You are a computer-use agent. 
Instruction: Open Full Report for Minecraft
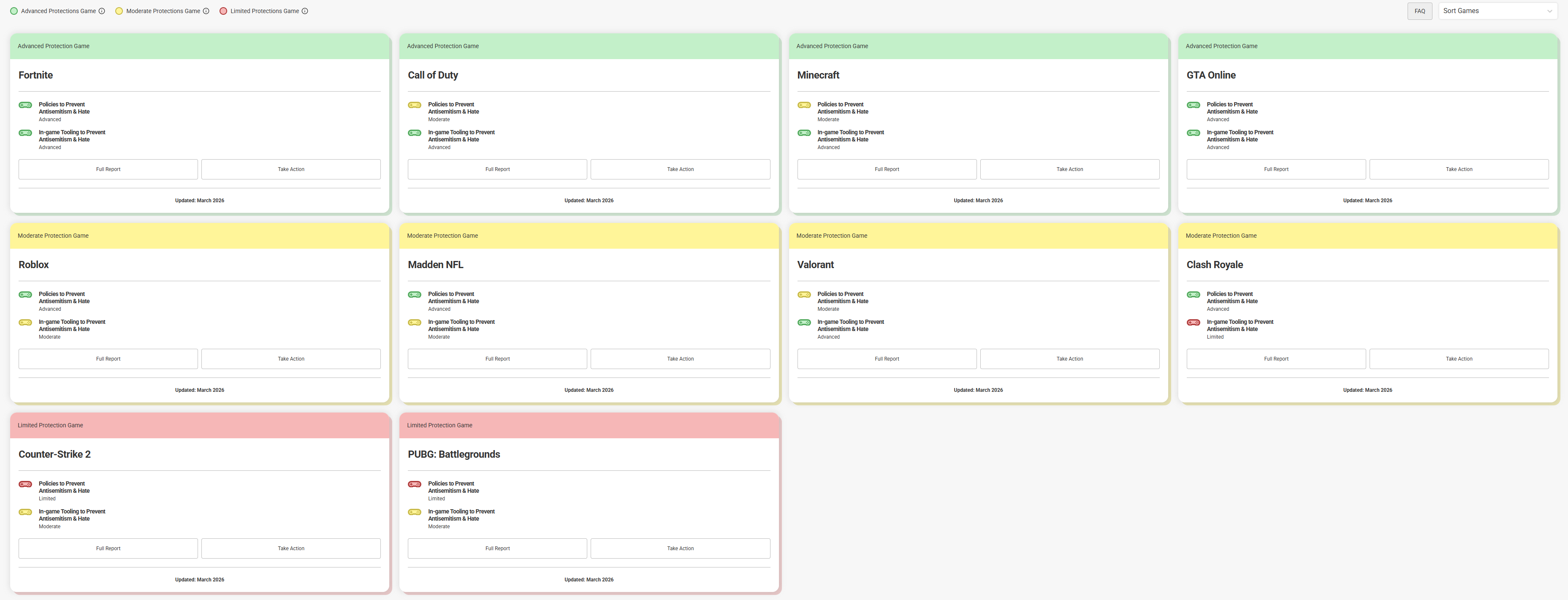886,169
